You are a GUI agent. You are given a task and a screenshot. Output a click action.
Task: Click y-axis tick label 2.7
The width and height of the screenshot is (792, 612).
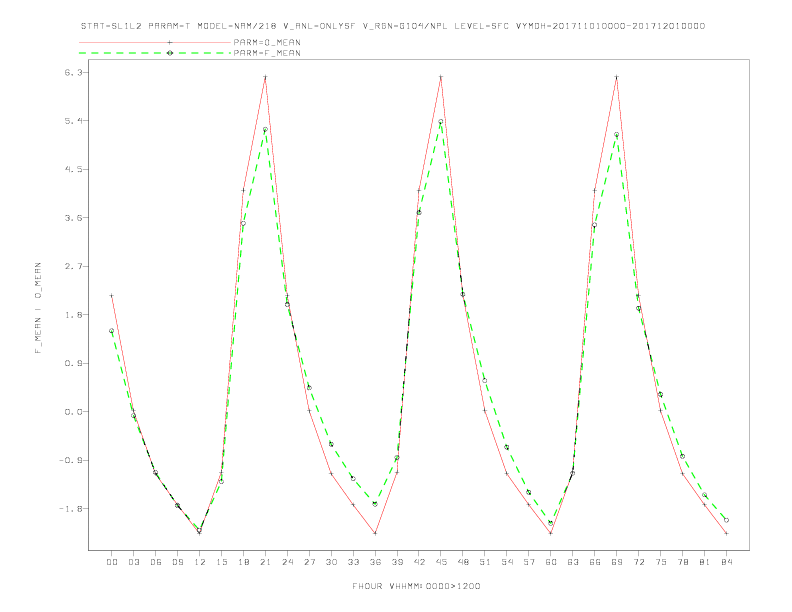[x=73, y=266]
